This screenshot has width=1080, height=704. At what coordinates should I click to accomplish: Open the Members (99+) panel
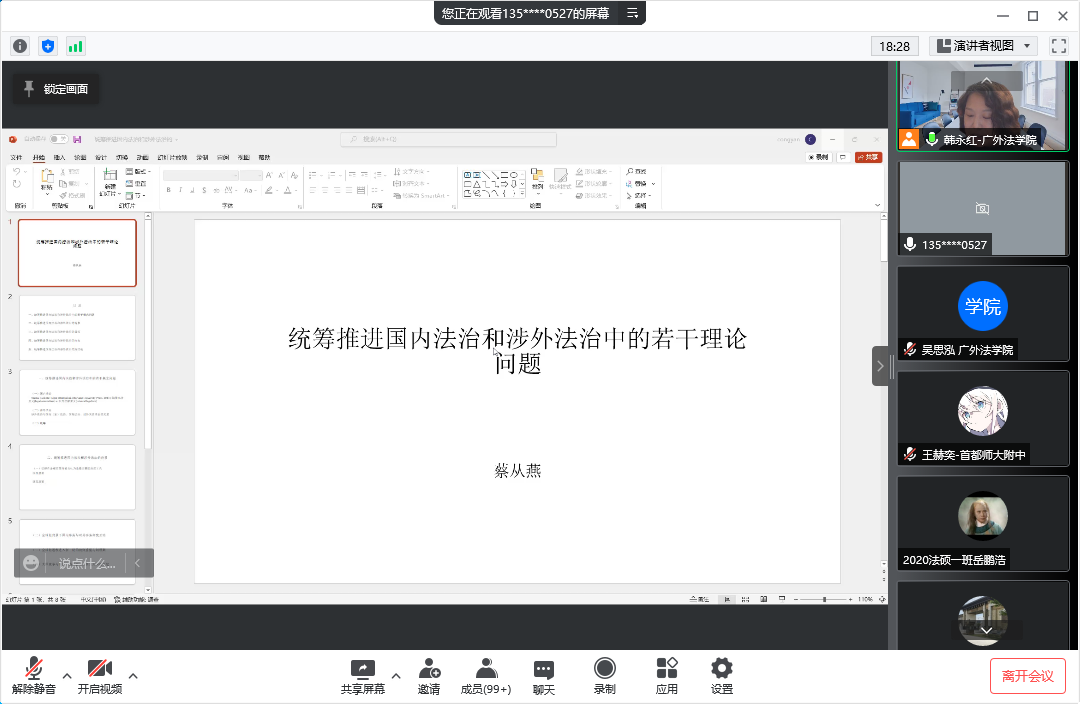(485, 676)
